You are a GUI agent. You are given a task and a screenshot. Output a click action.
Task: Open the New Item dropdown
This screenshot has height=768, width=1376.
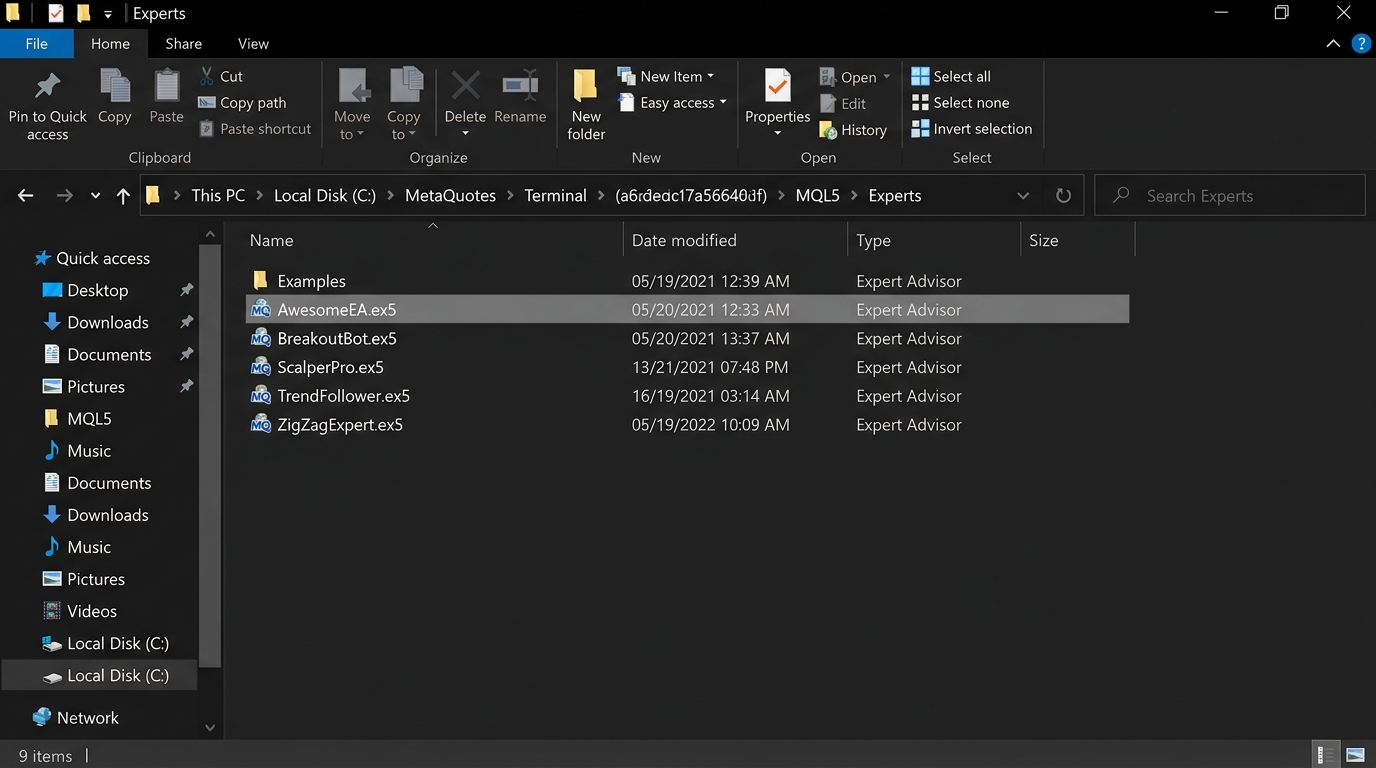[667, 76]
